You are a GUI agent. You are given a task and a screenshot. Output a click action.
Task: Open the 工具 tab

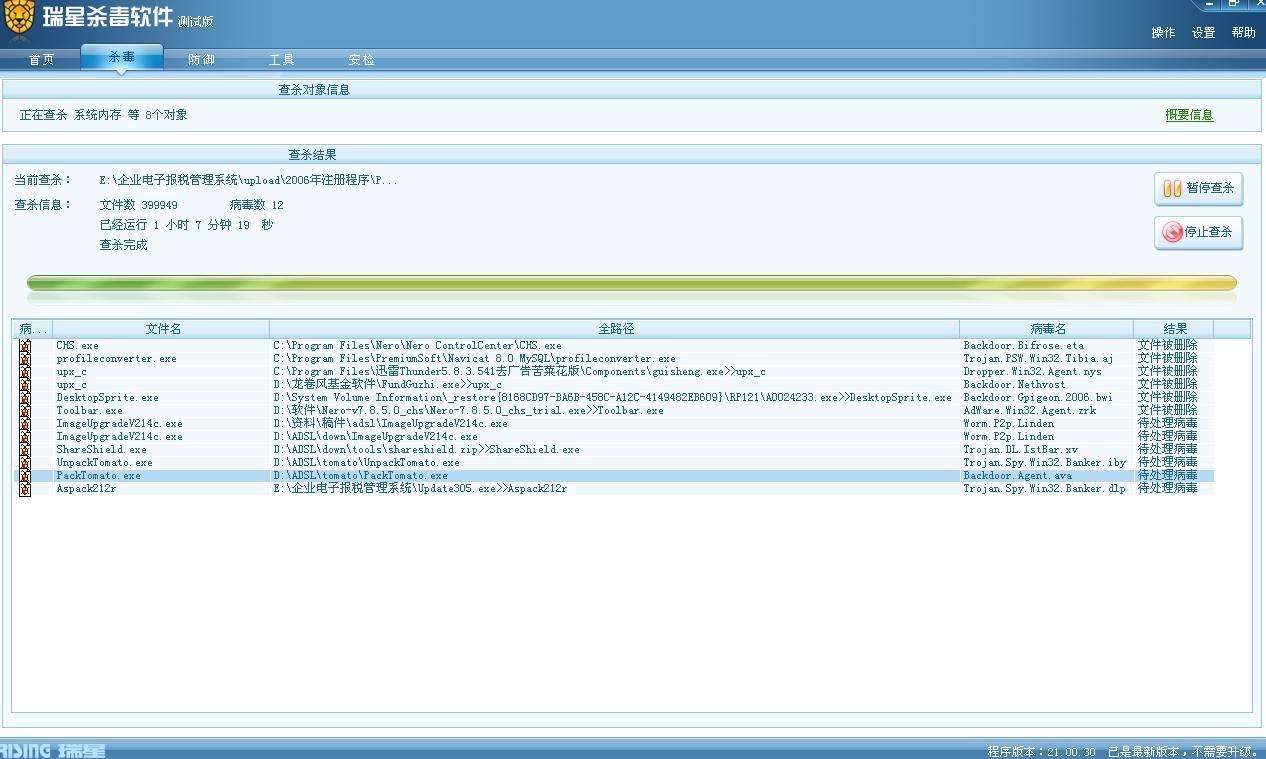point(282,60)
